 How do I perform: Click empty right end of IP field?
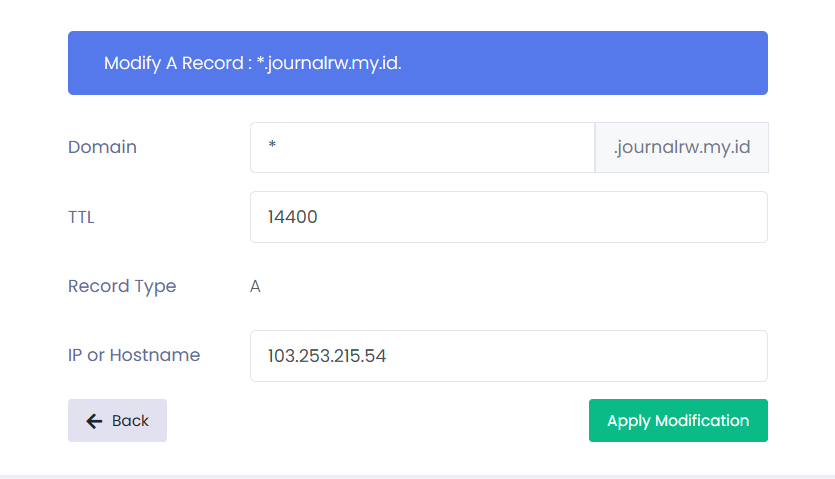pyautogui.click(x=720, y=356)
